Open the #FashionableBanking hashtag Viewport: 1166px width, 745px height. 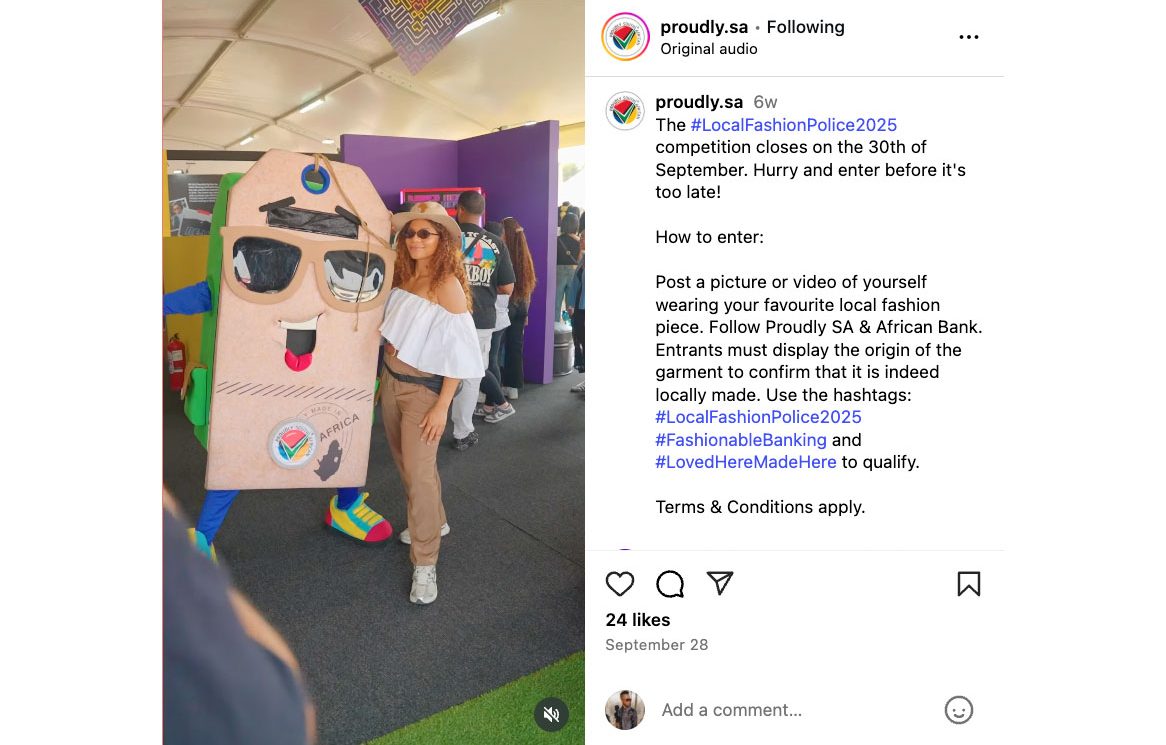tap(741, 440)
